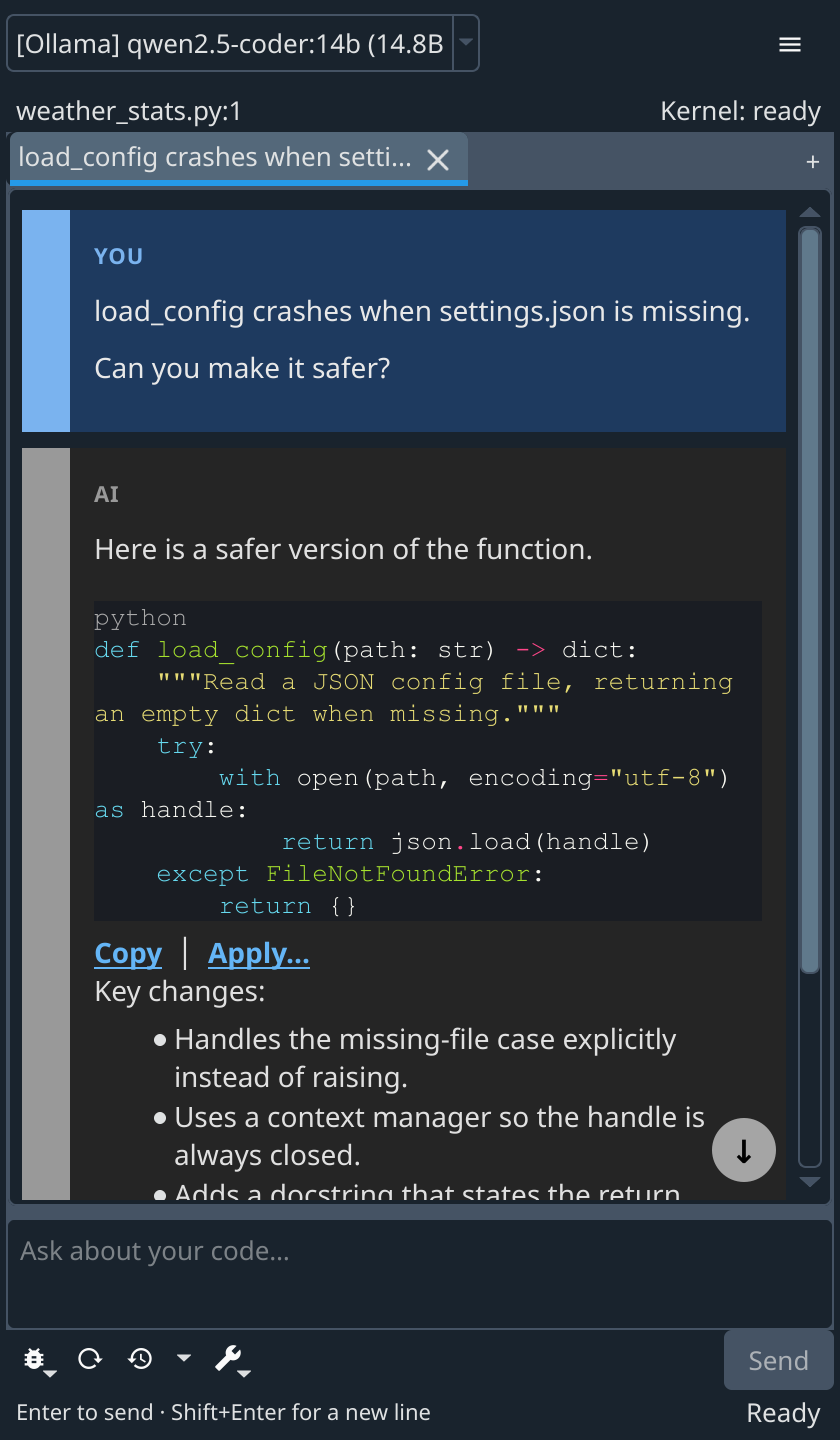Click the 'return json.load(handle)' code line
The height and width of the screenshot is (1440, 840).
[466, 842]
